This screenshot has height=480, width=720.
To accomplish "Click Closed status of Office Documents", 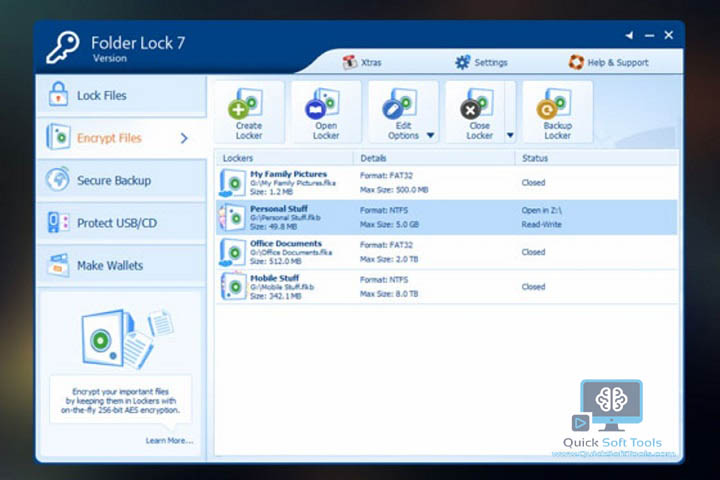I will pyautogui.click(x=533, y=252).
